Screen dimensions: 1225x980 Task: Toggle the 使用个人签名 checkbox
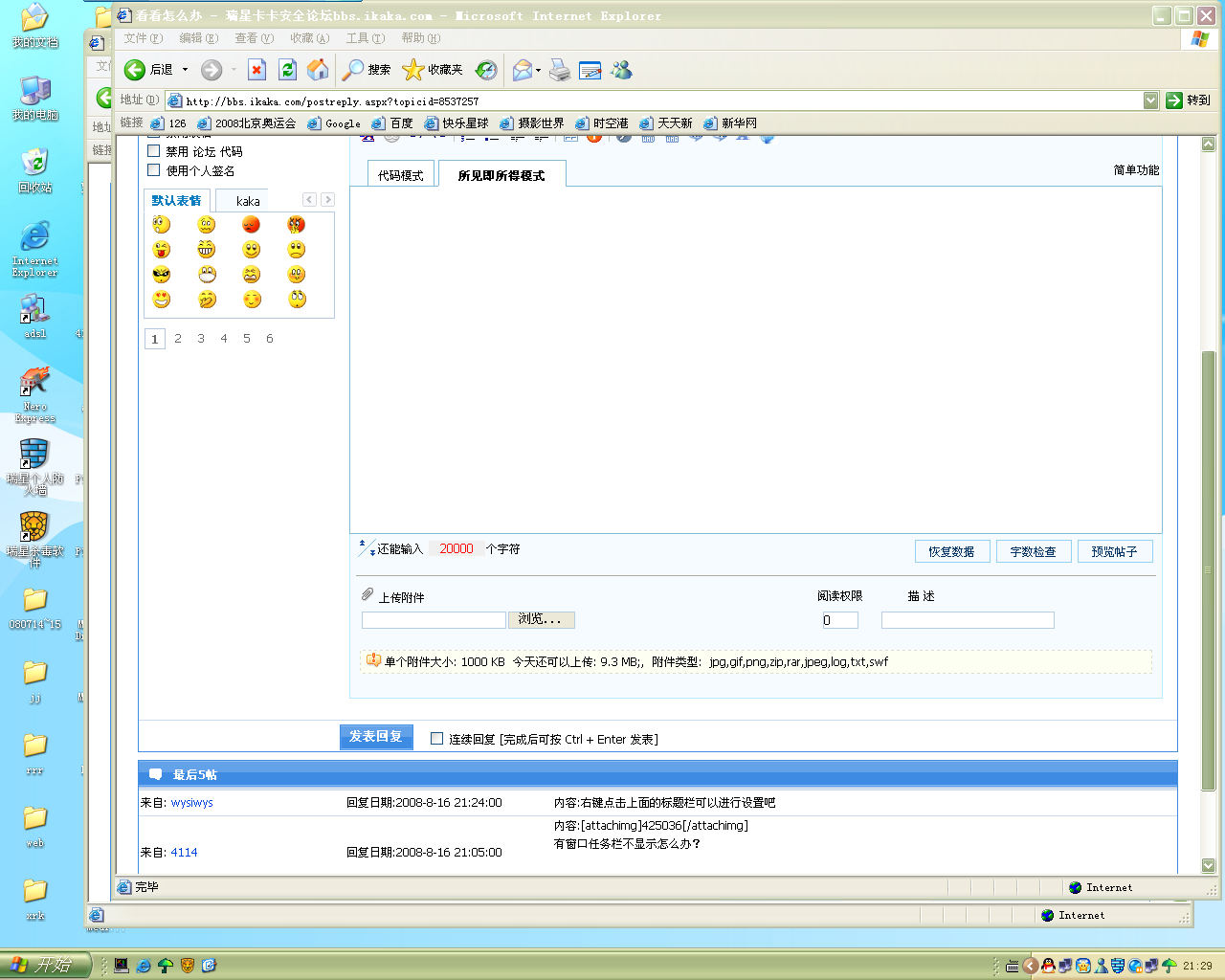click(153, 170)
